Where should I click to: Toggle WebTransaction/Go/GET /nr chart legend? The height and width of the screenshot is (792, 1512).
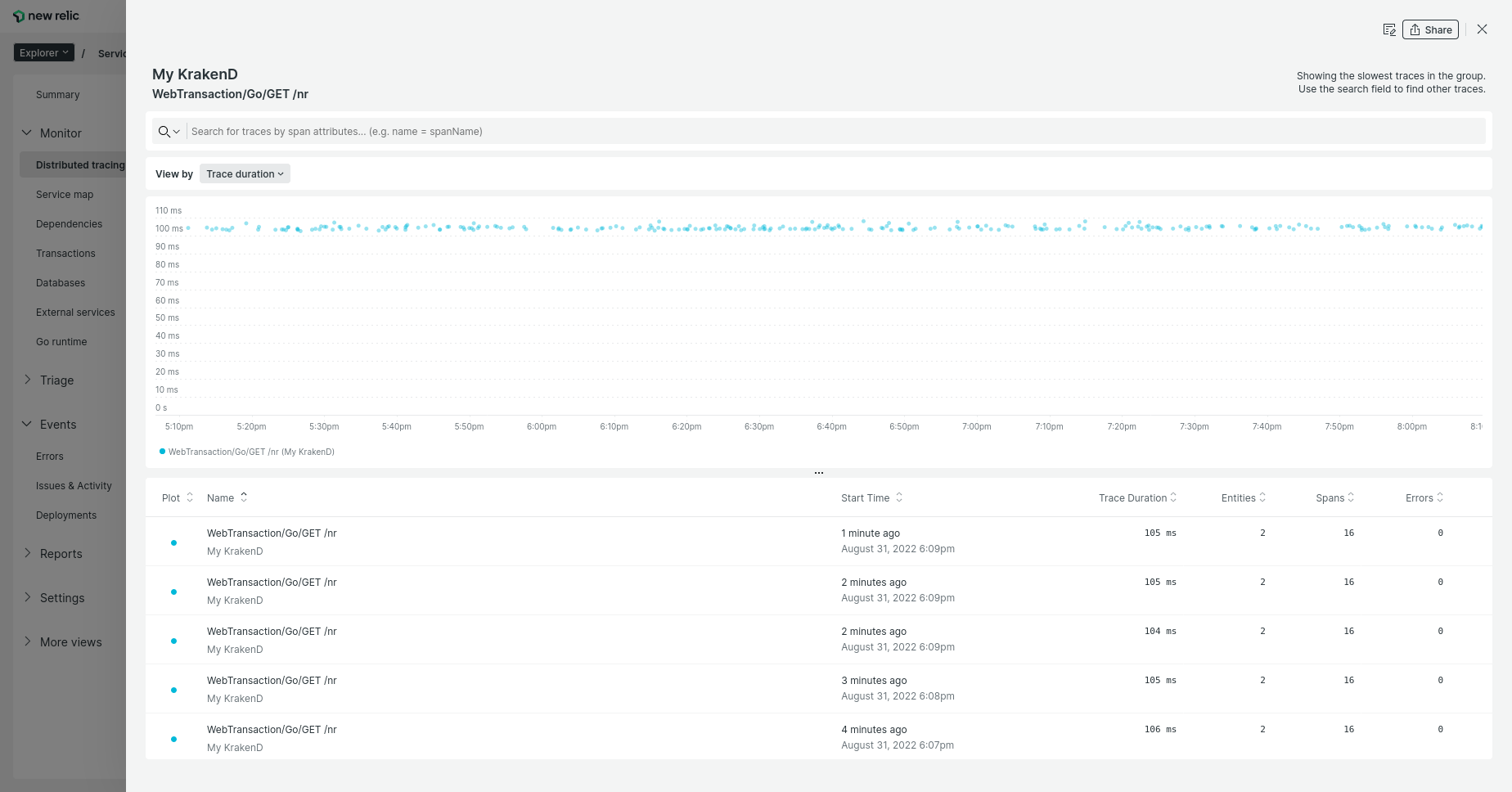tap(246, 452)
